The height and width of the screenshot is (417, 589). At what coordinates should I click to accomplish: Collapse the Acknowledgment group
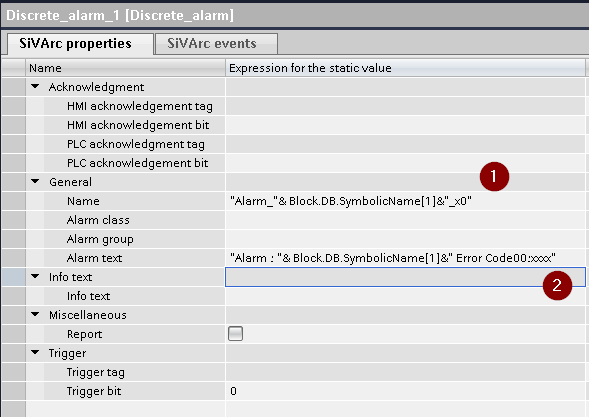(x=35, y=86)
